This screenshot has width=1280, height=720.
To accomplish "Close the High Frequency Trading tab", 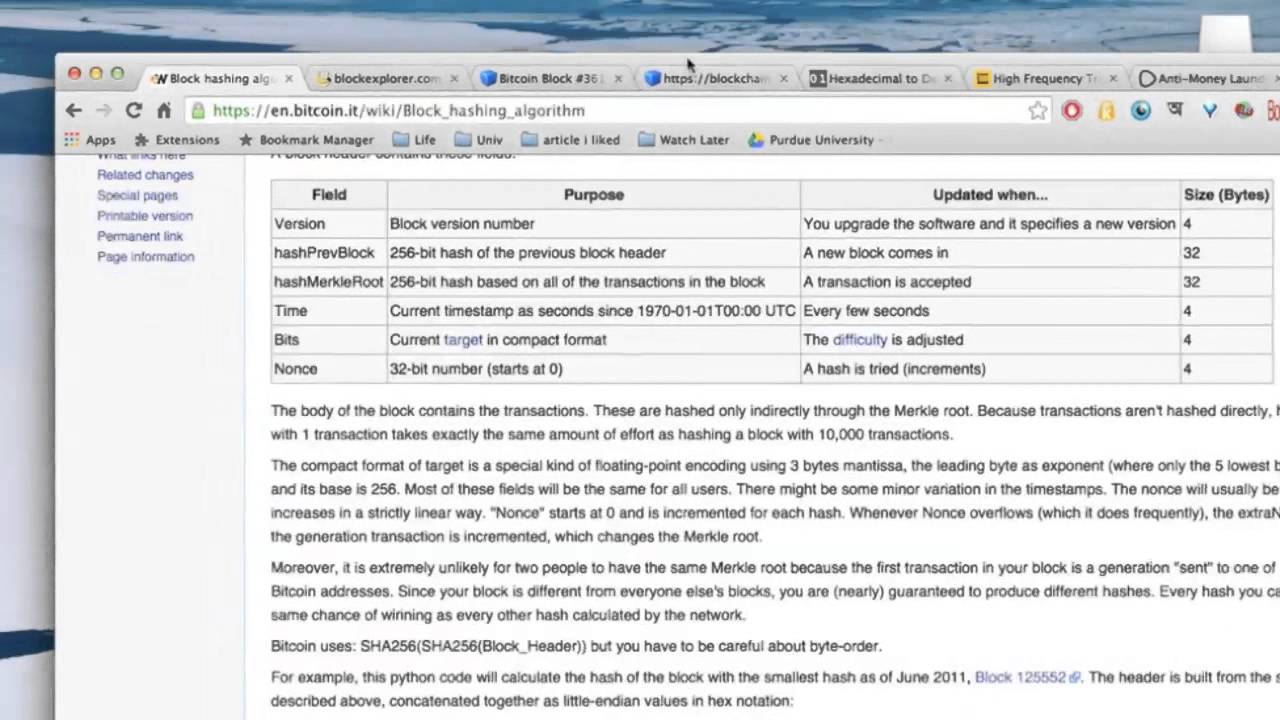I will click(x=1113, y=78).
